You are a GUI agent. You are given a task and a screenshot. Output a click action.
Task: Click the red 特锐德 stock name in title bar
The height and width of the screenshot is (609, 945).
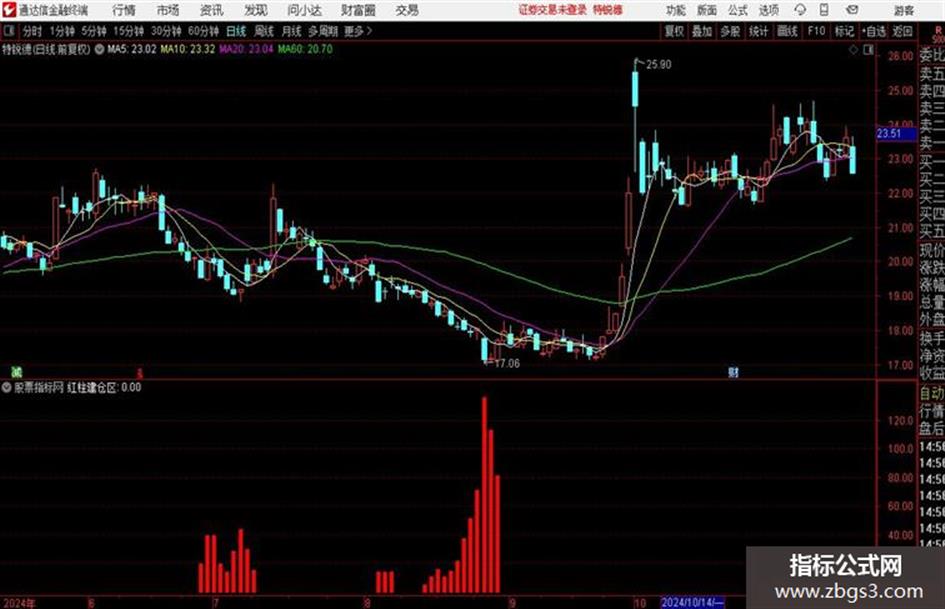tap(608, 10)
